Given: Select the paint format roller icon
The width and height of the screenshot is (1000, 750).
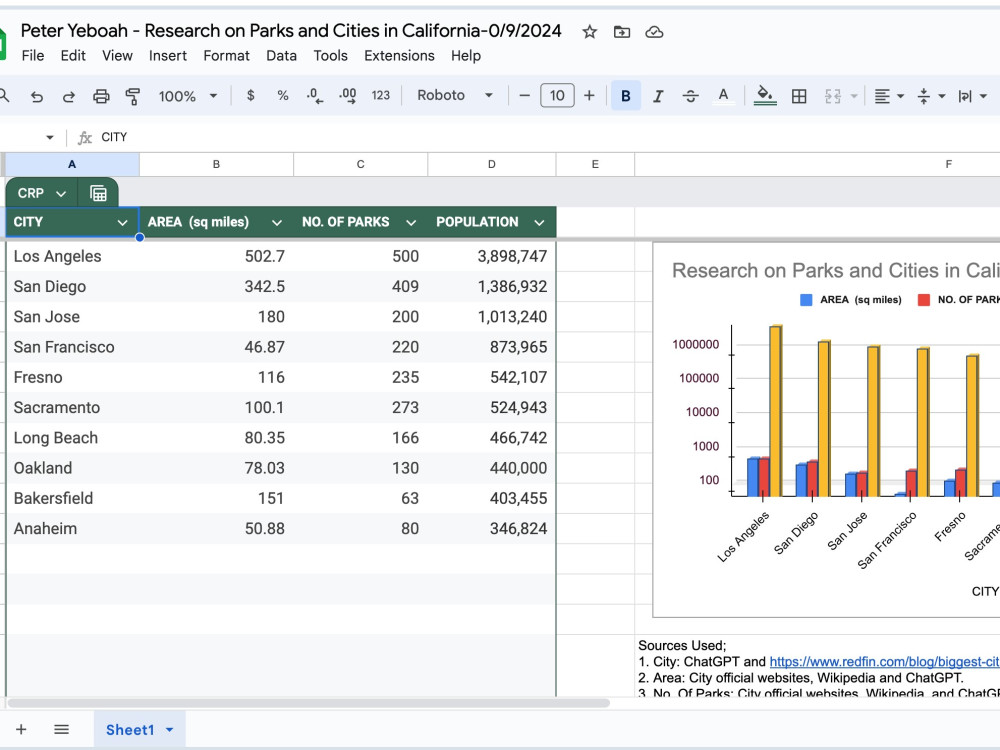Looking at the screenshot, I should coord(133,96).
